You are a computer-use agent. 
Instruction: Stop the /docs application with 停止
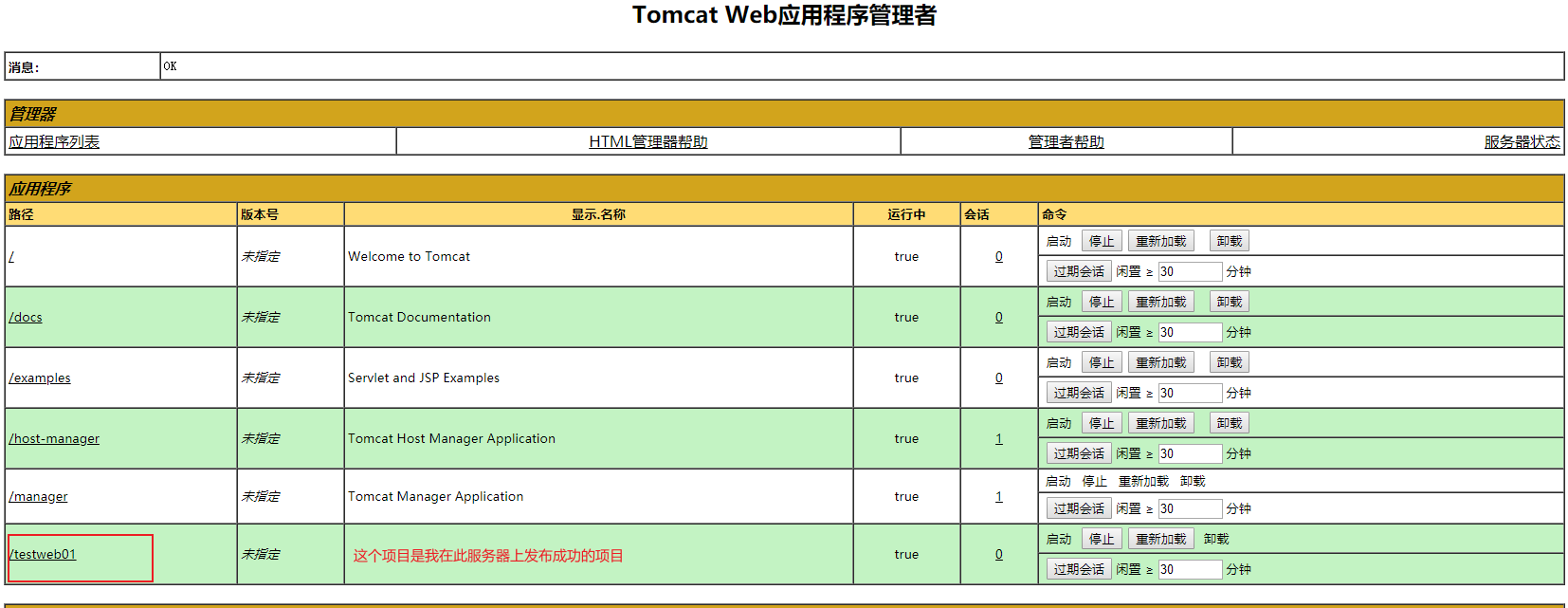tap(1102, 302)
